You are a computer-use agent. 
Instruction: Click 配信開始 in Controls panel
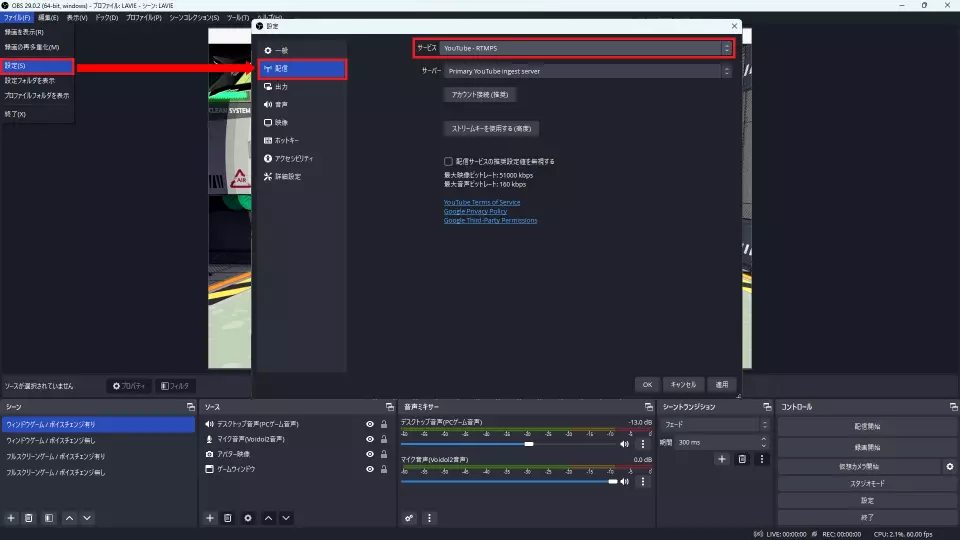coord(867,427)
